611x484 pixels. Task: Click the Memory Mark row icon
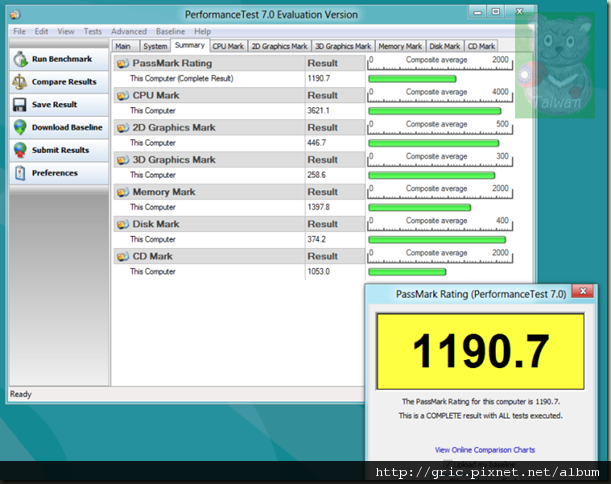tap(123, 192)
